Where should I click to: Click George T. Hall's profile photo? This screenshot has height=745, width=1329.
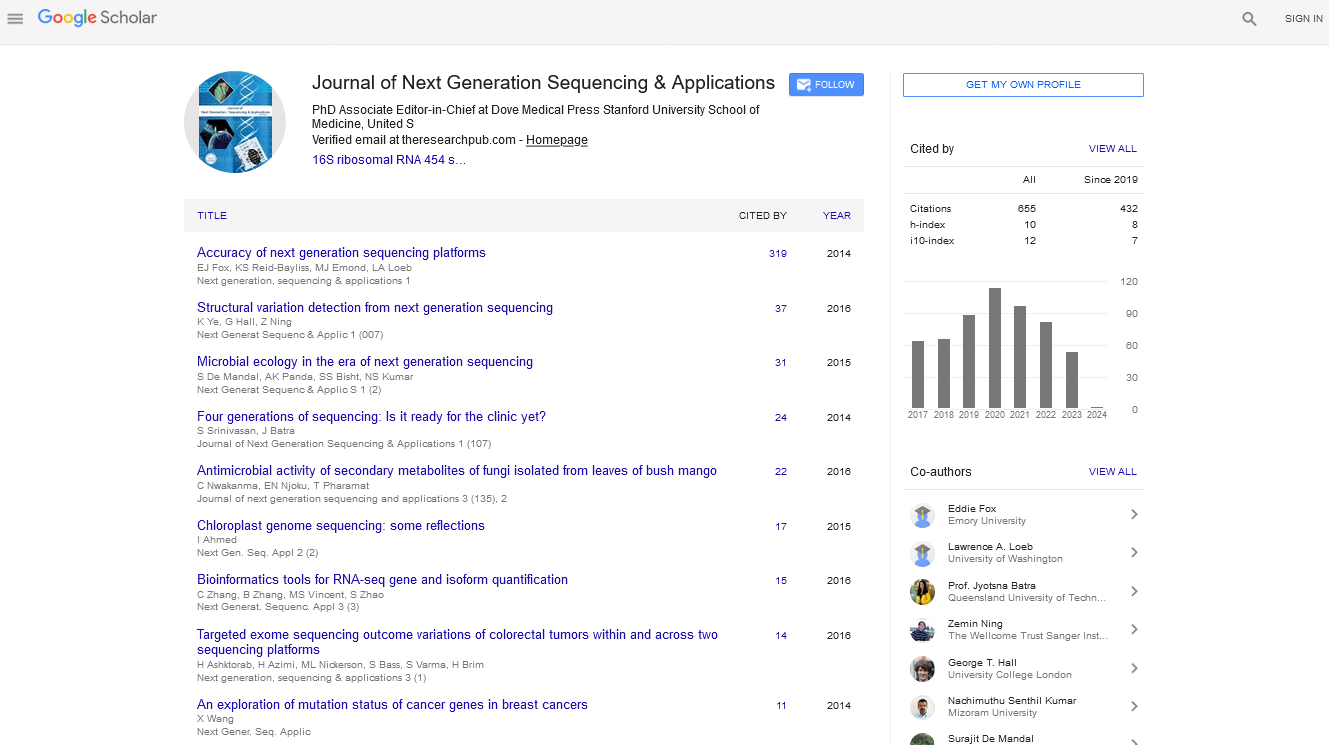click(922, 669)
